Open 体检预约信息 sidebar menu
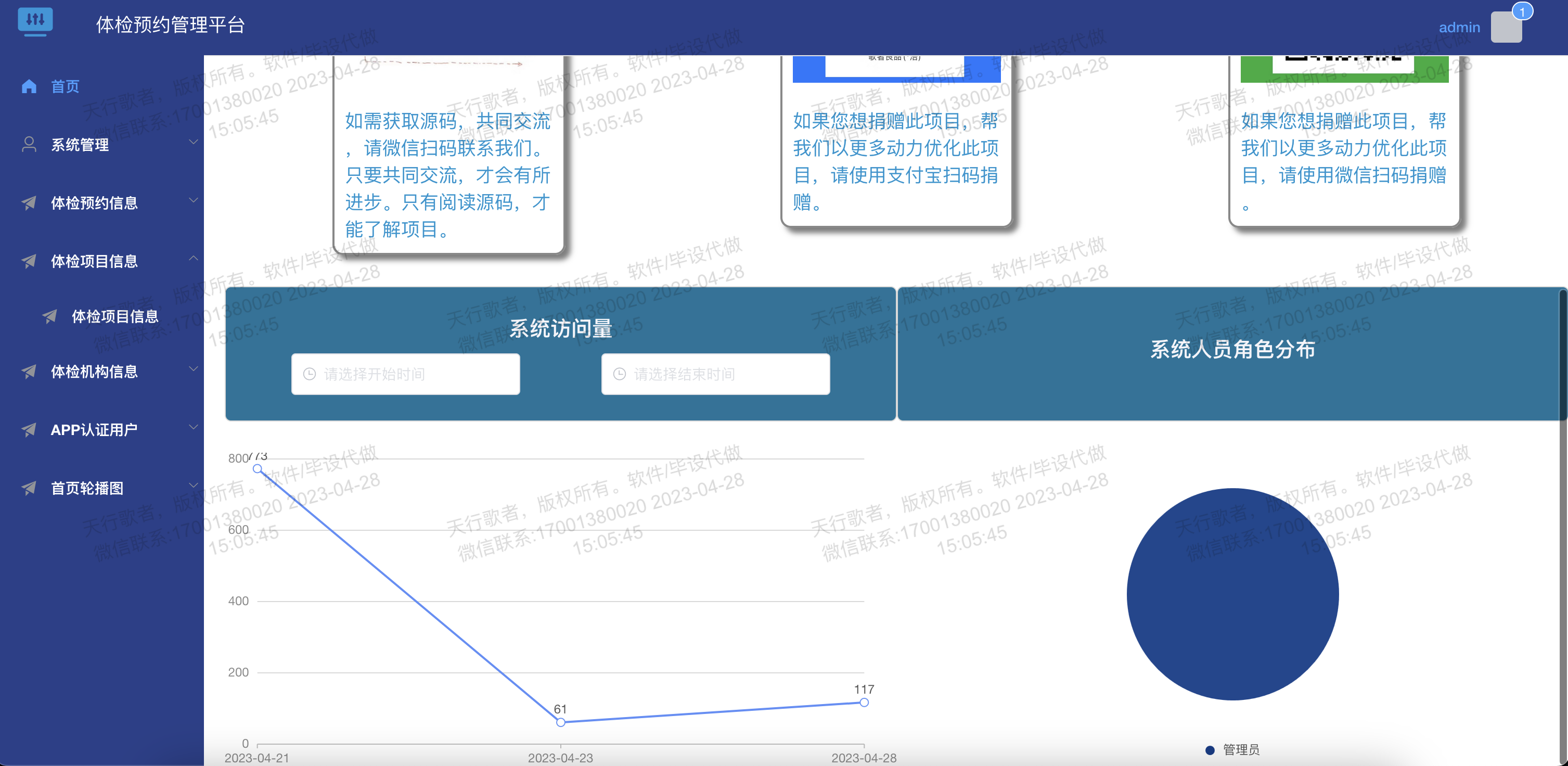The image size is (1568, 766). point(101,203)
